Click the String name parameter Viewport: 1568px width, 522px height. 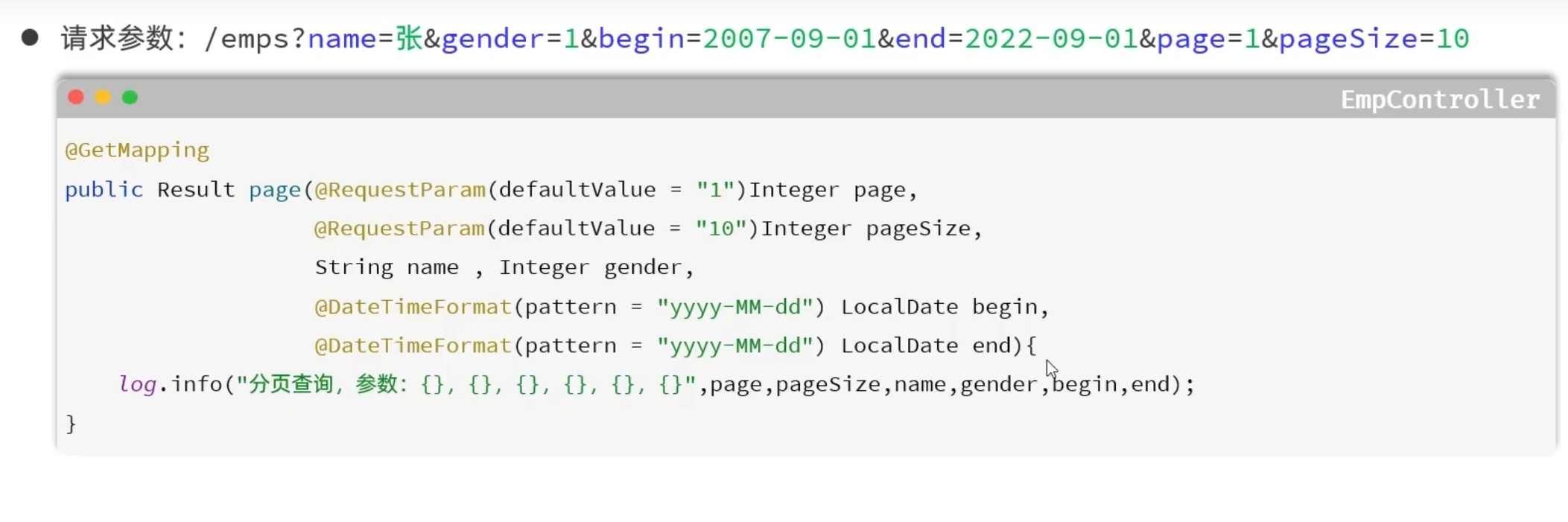[x=386, y=267]
